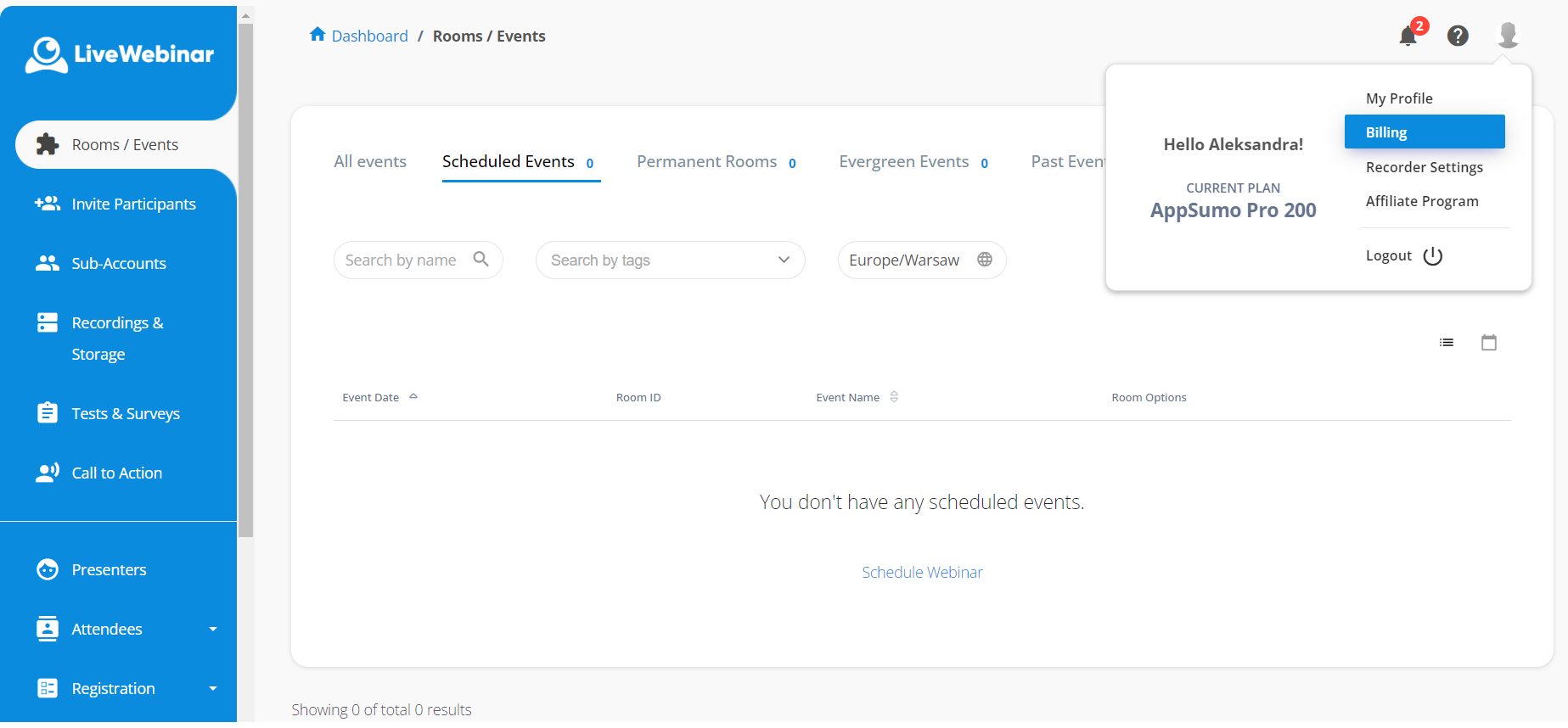This screenshot has width=1568, height=728.
Task: Switch to list view icon
Action: pos(1447,343)
